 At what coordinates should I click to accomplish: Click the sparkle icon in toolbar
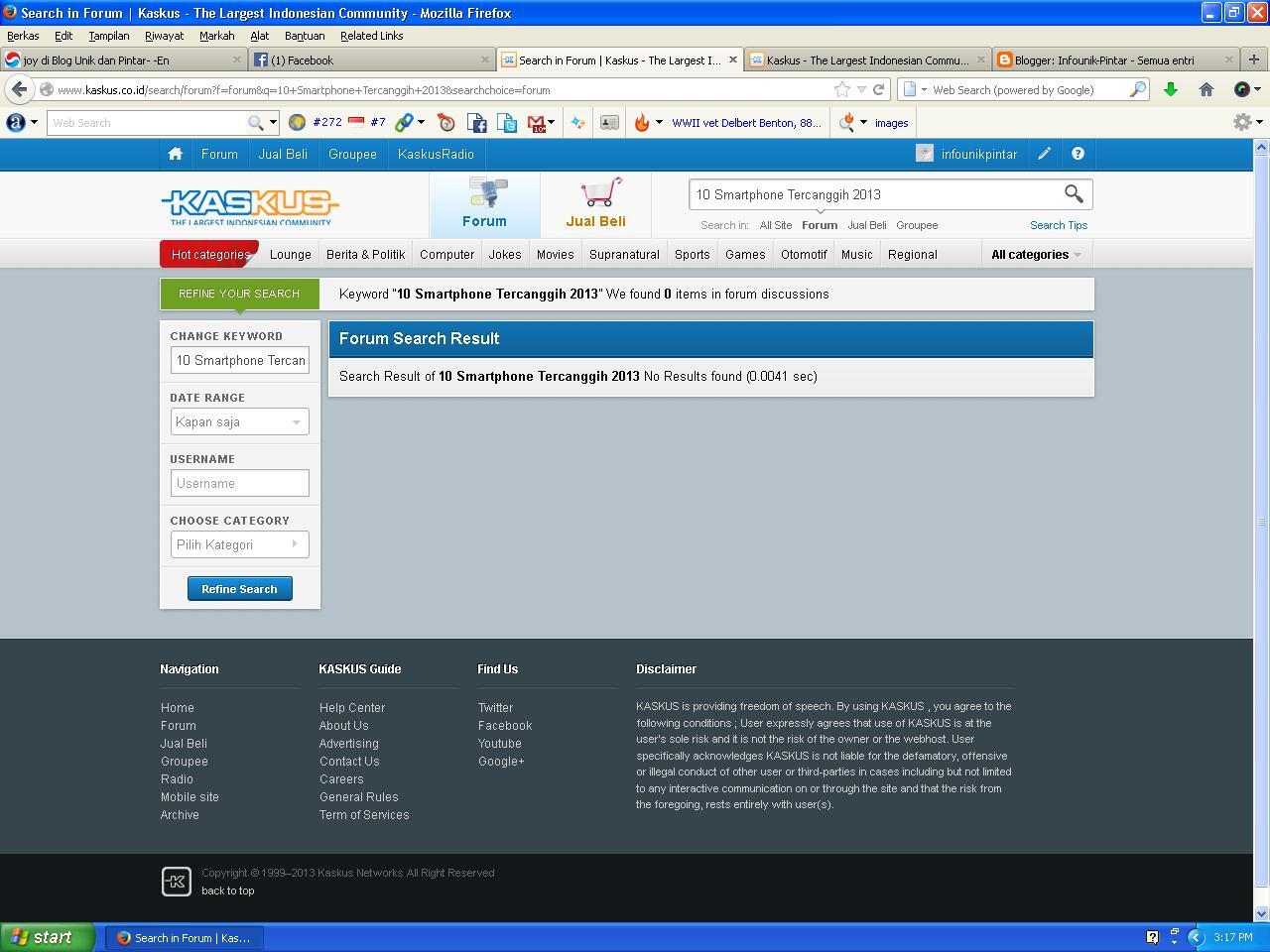pyautogui.click(x=578, y=123)
